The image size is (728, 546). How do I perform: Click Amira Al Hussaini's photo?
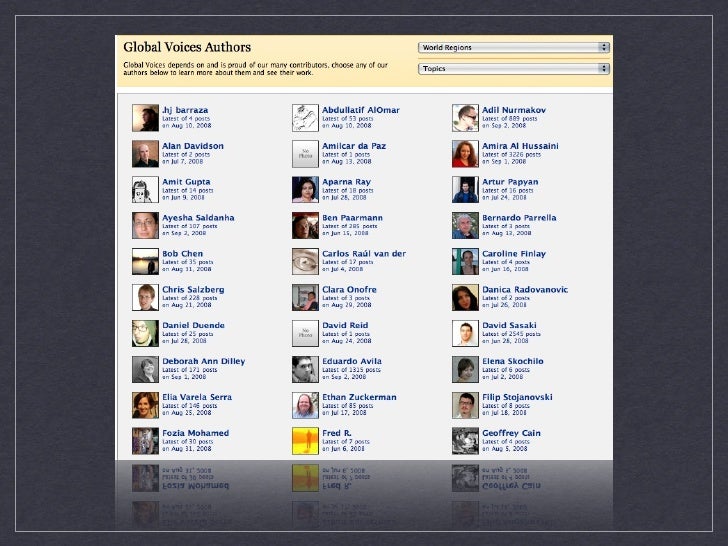465,154
